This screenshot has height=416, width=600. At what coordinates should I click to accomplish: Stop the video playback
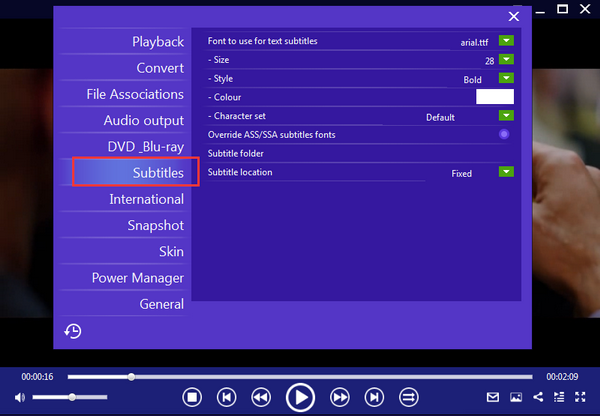click(192, 397)
